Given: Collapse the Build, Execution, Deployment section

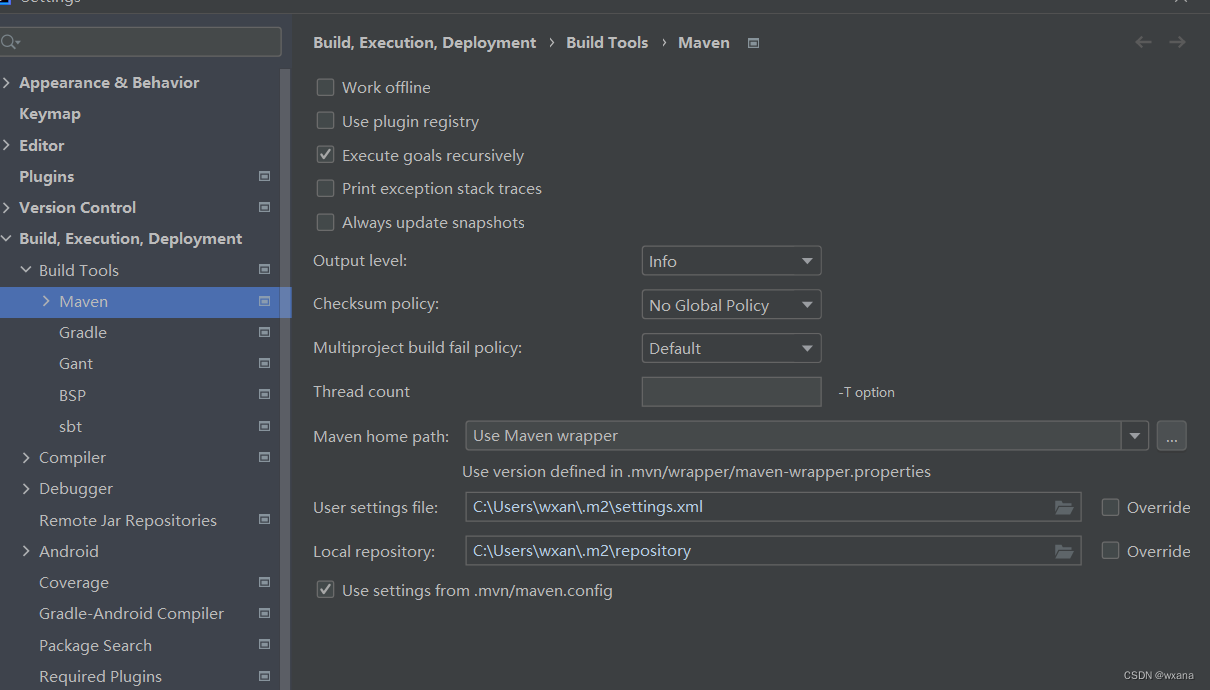Looking at the screenshot, I should point(7,238).
